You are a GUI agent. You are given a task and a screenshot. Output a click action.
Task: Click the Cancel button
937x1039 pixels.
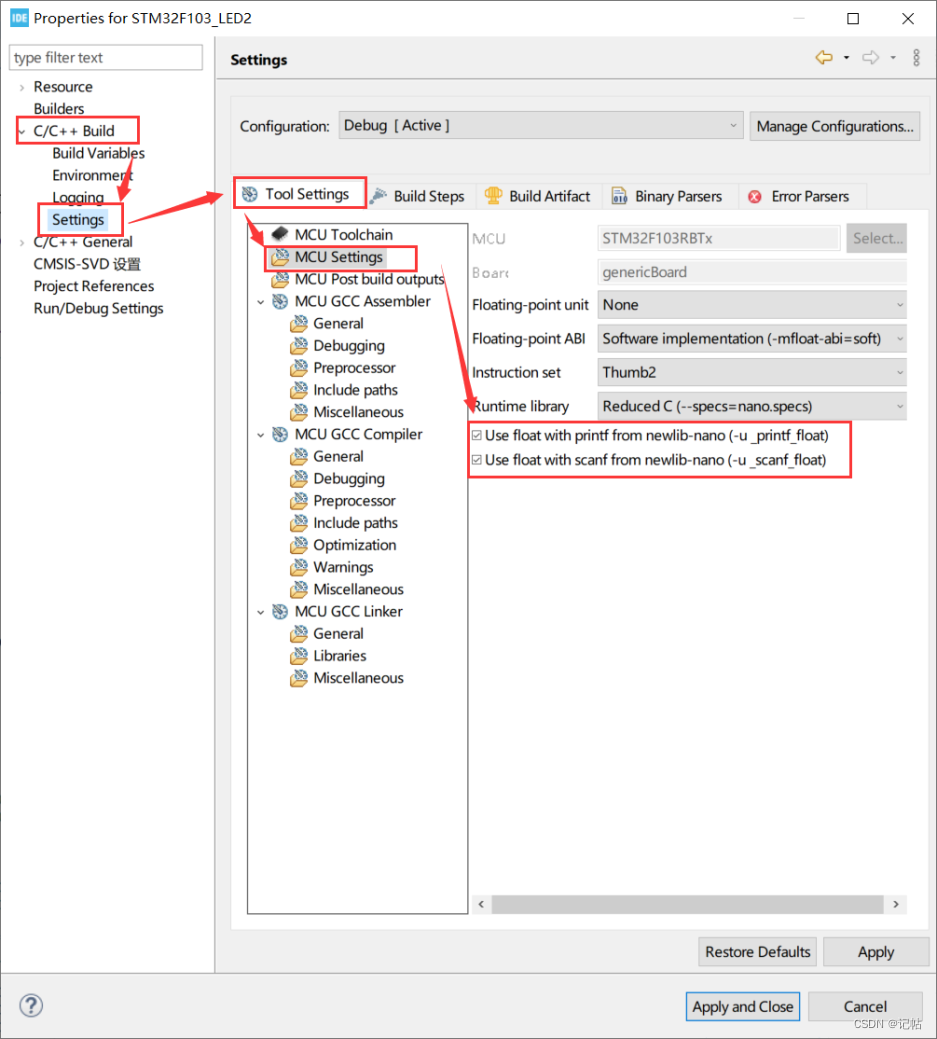tap(865, 1006)
